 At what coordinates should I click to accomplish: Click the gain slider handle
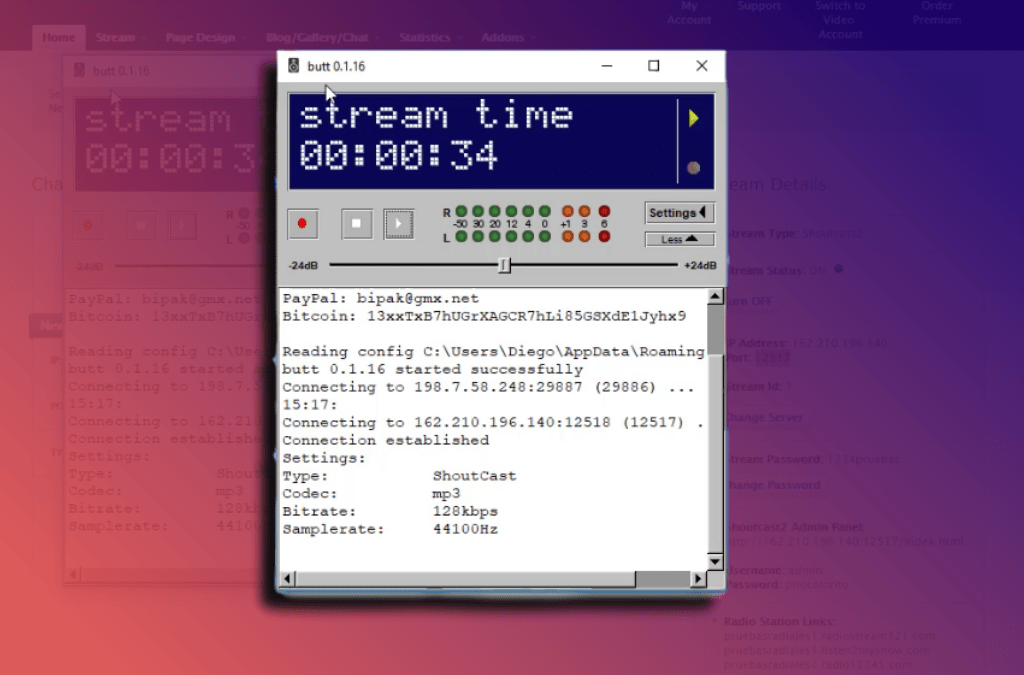pyautogui.click(x=504, y=265)
